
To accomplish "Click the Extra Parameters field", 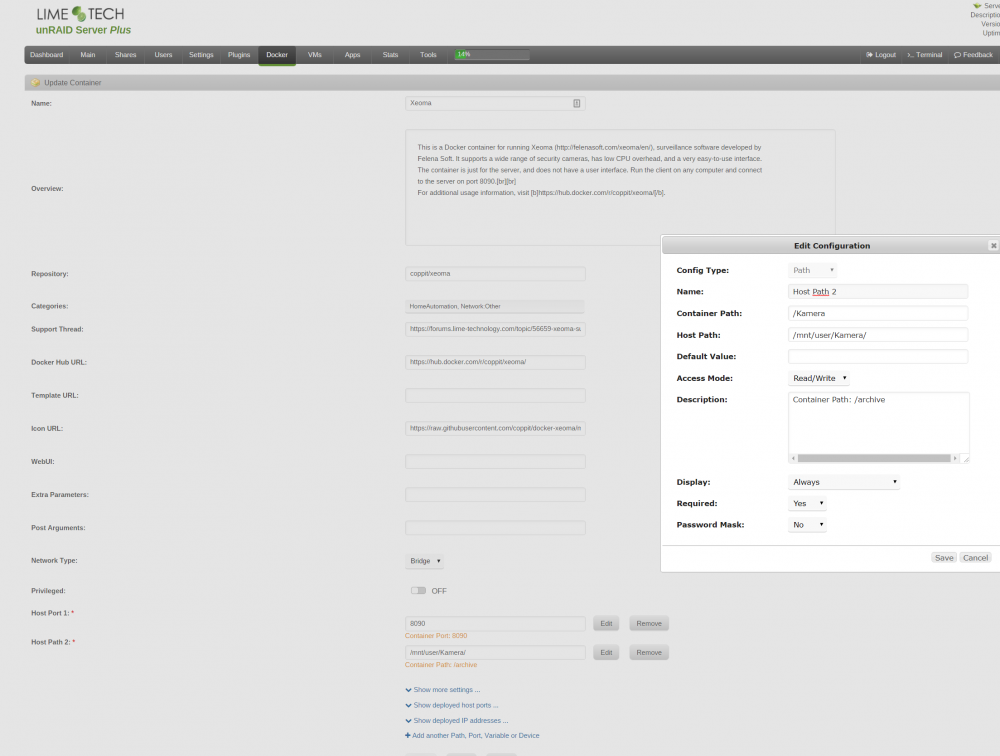I will click(x=495, y=494).
